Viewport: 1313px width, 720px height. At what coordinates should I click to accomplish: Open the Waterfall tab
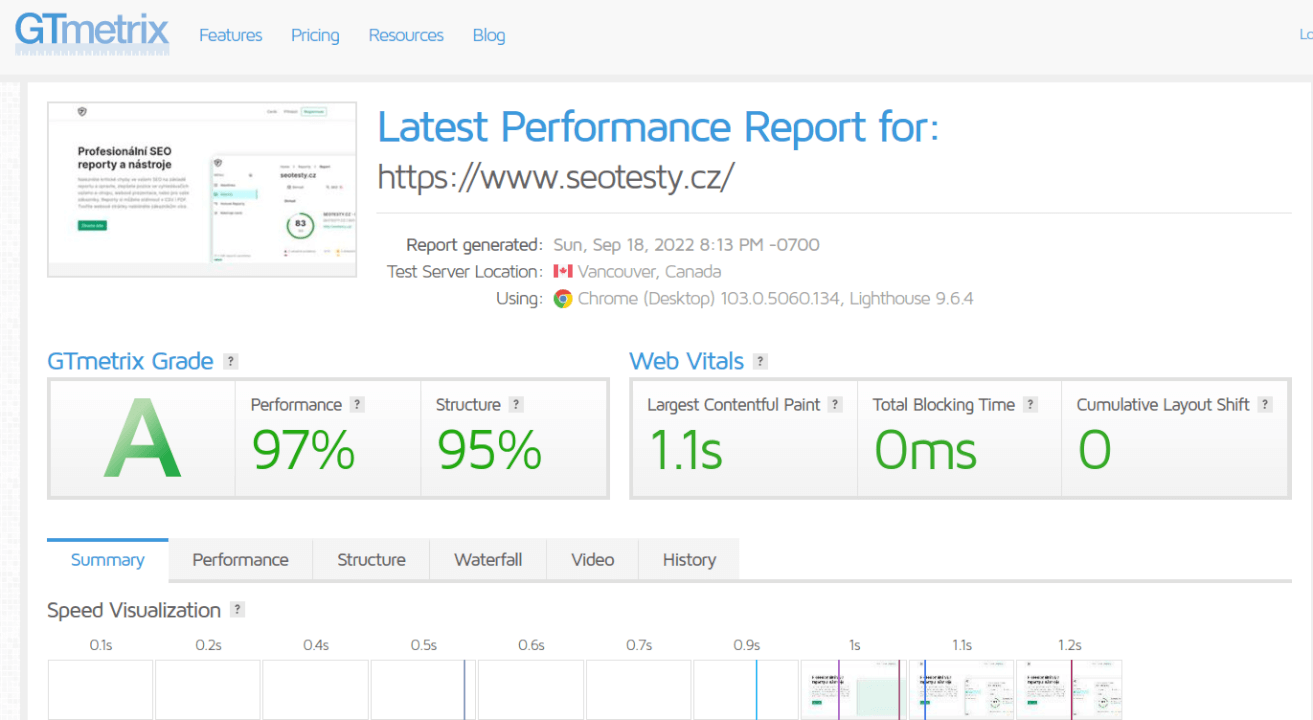click(x=488, y=560)
